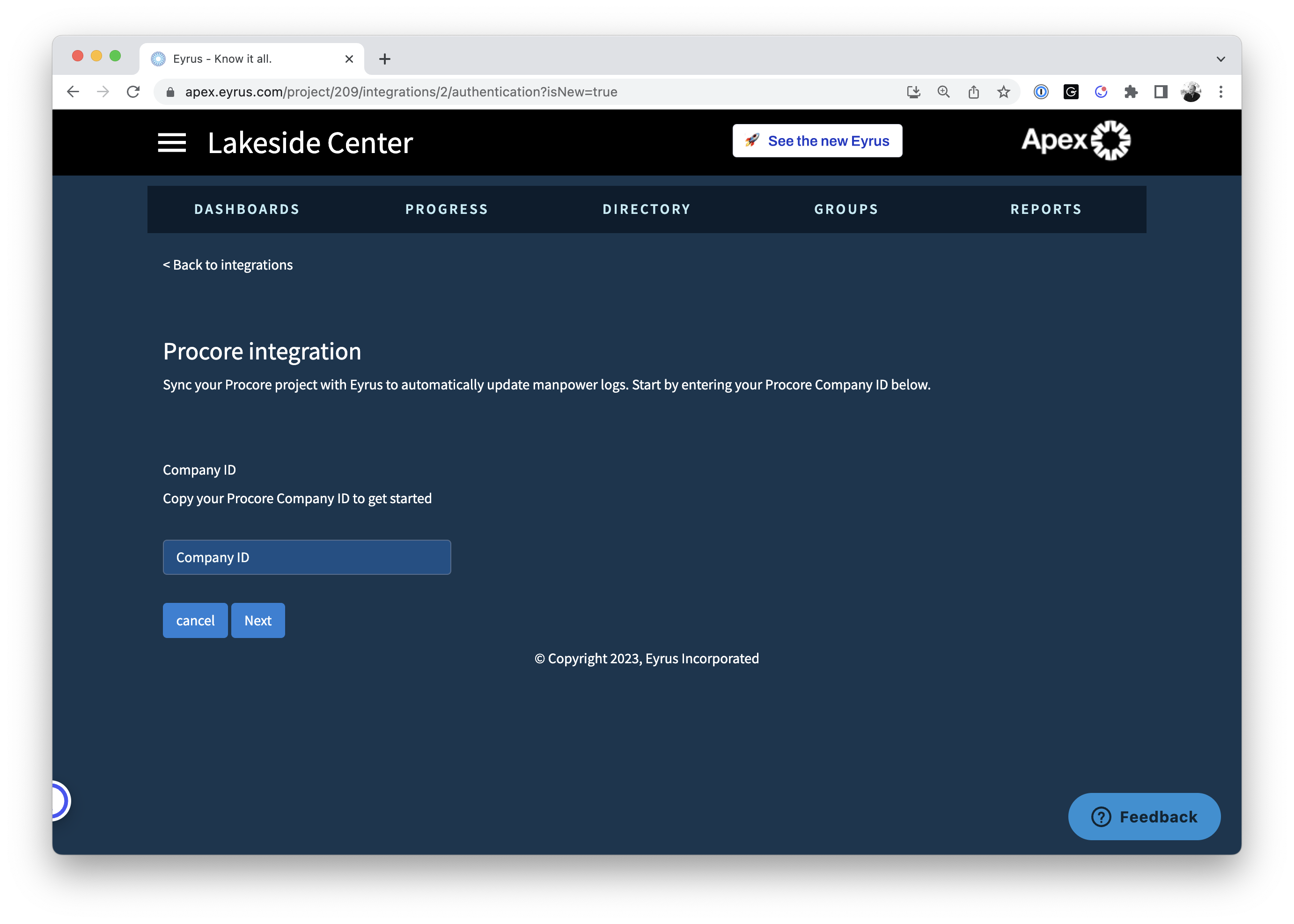Click the Next button
Image resolution: width=1294 pixels, height=924 pixels.
click(x=258, y=620)
